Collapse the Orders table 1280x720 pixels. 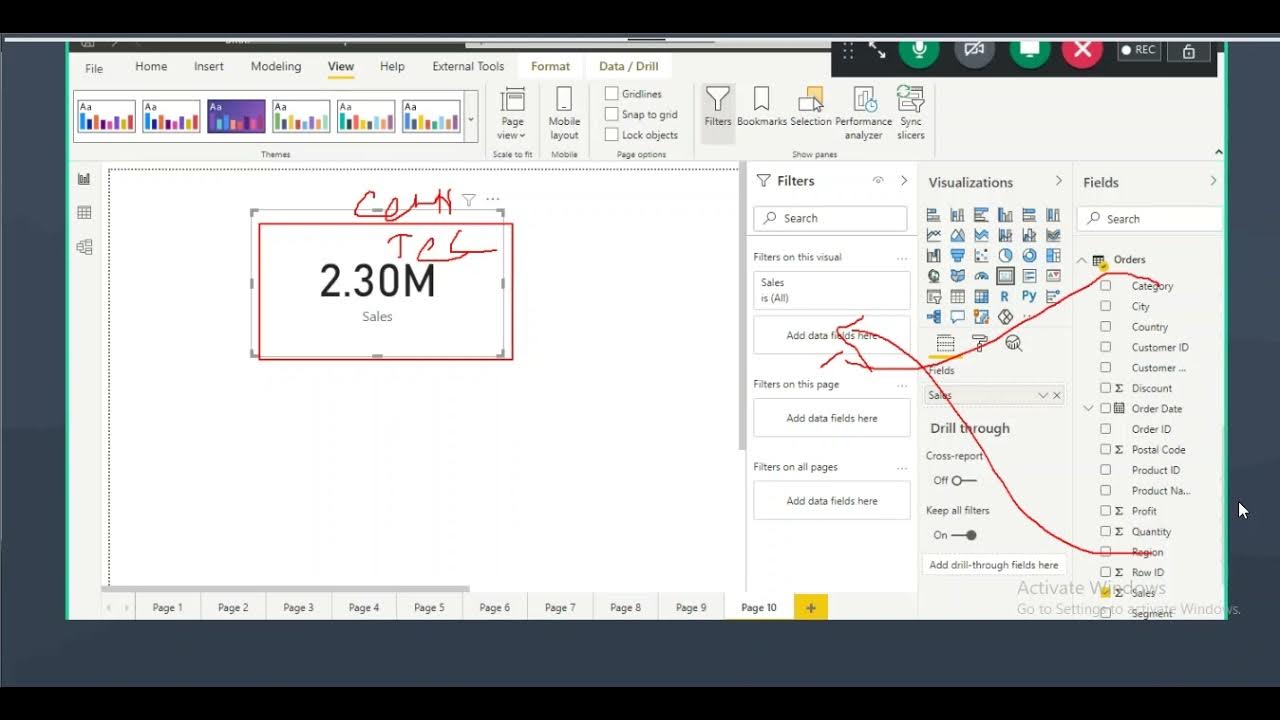coord(1082,260)
